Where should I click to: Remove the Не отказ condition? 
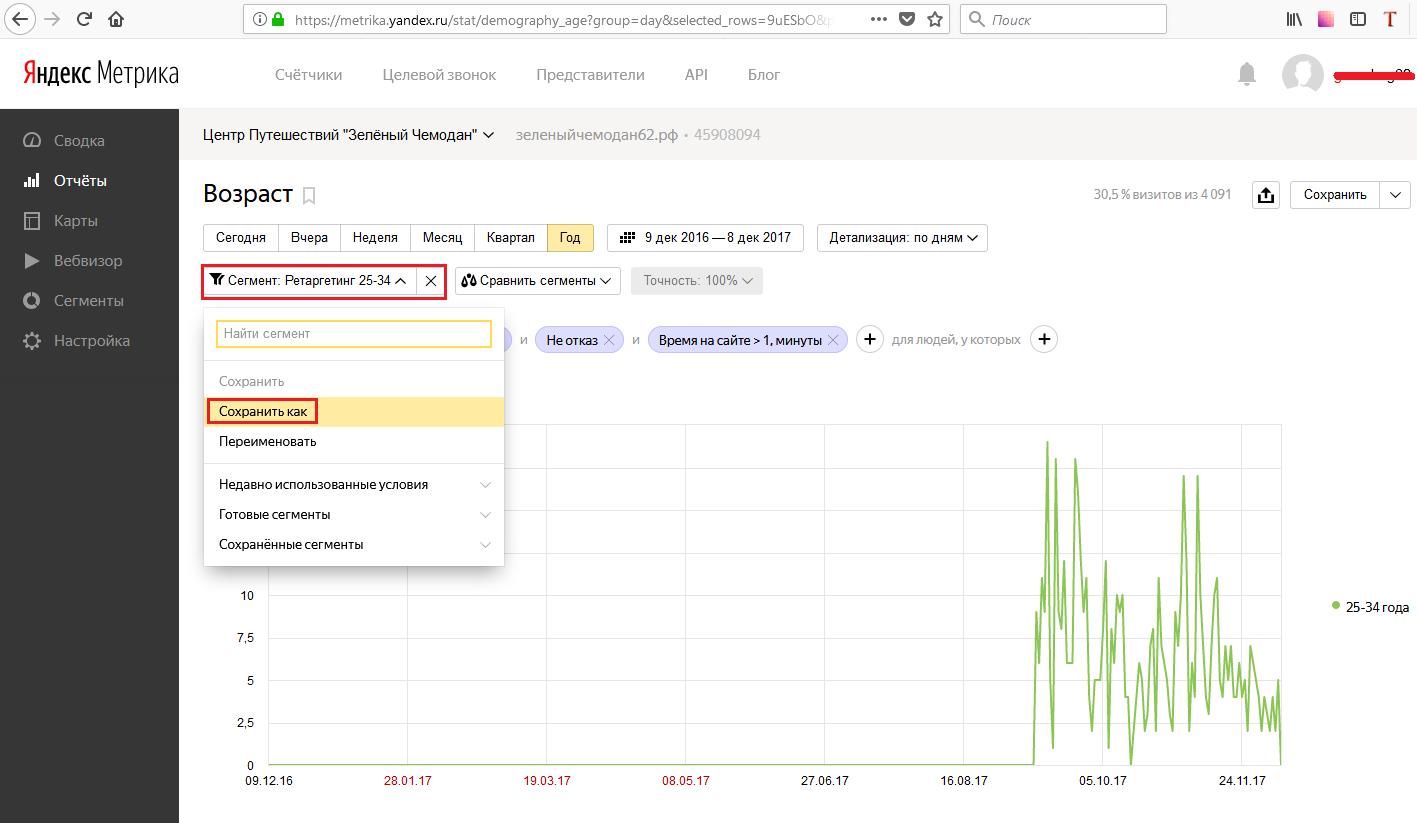tap(609, 340)
